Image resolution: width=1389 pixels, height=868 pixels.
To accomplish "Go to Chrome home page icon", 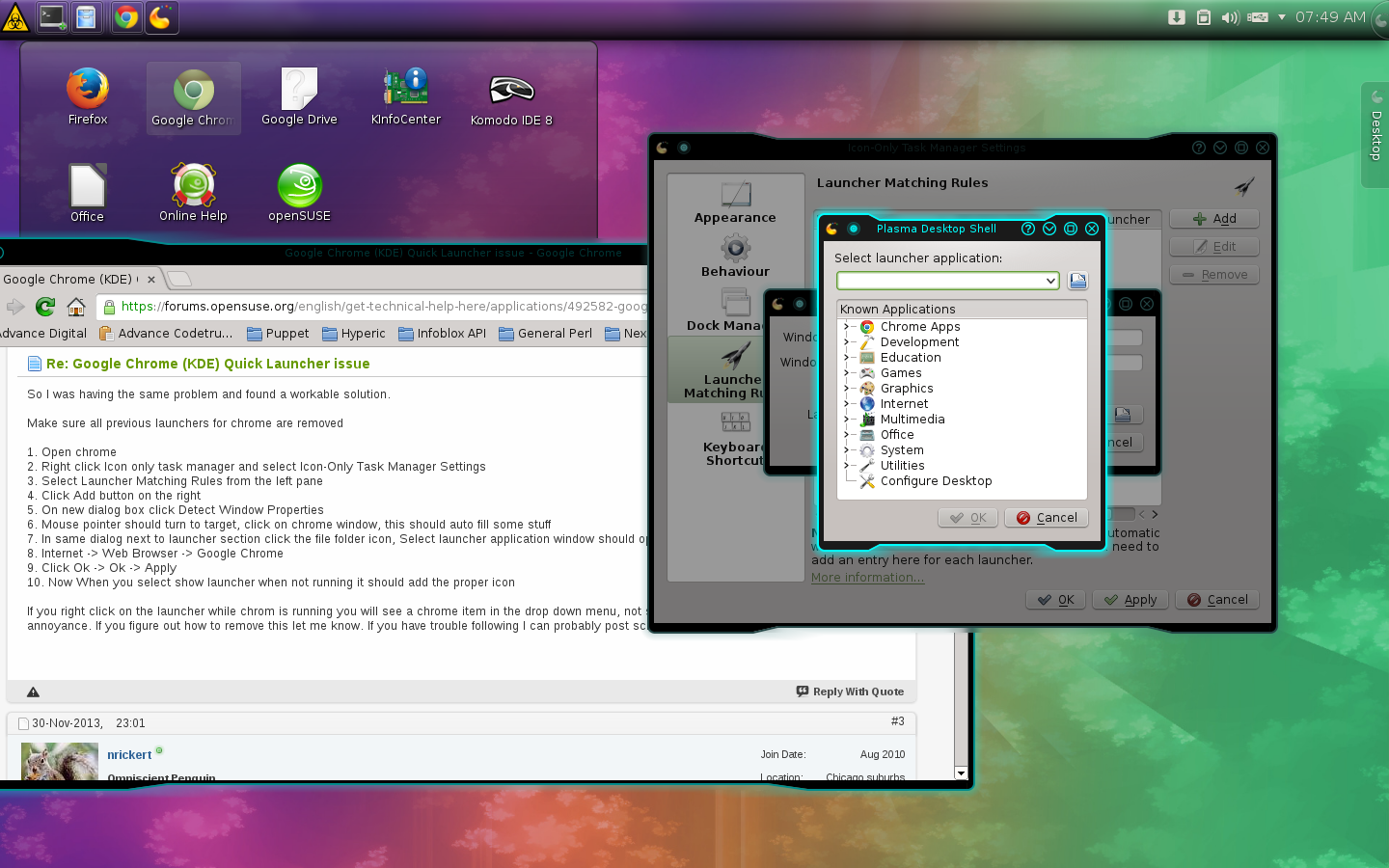I will click(76, 307).
